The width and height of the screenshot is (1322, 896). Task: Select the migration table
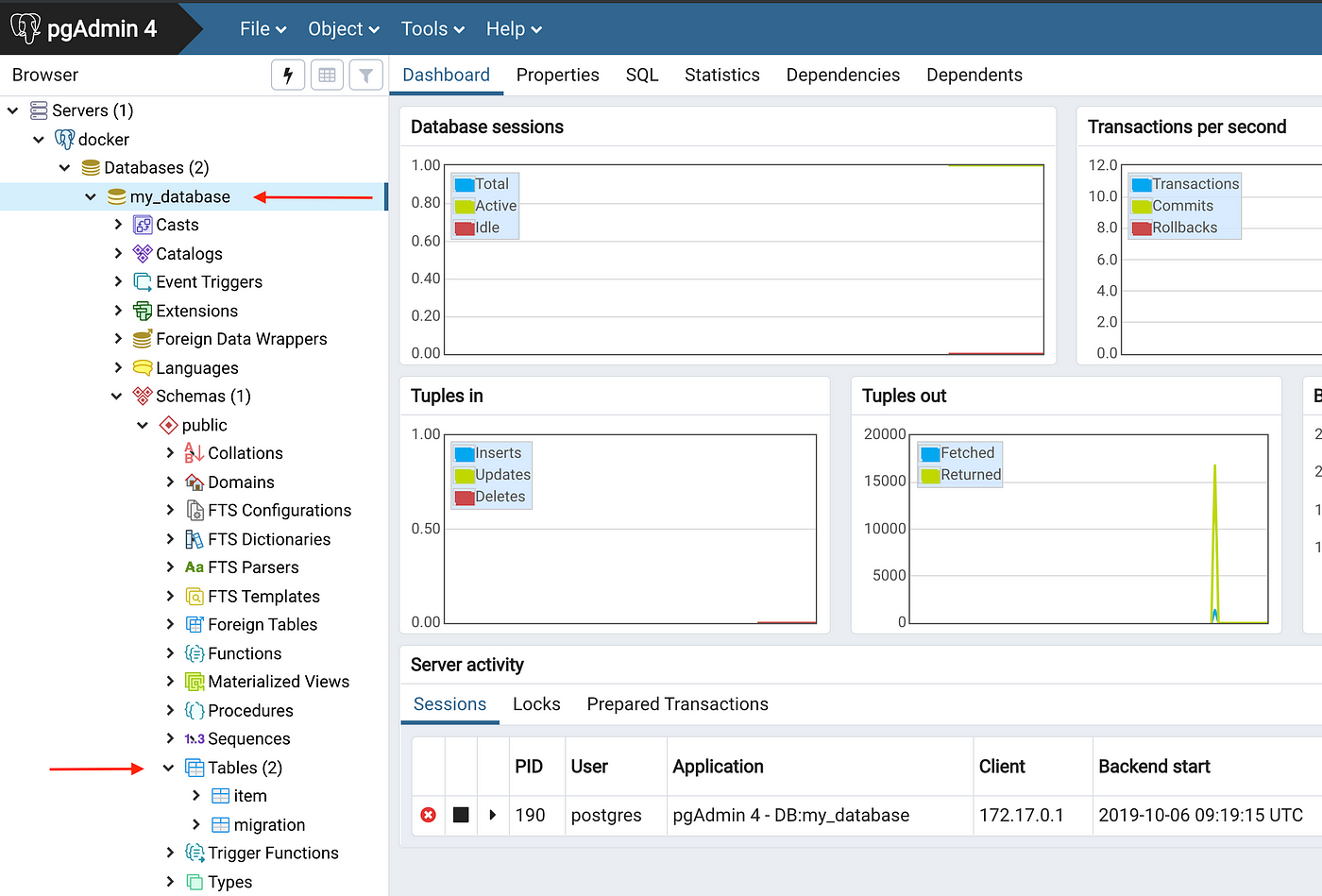pyautogui.click(x=269, y=825)
